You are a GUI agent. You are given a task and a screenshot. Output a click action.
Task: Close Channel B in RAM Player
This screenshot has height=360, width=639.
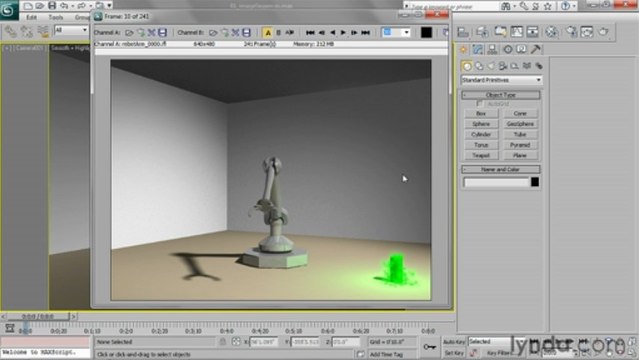(x=235, y=32)
